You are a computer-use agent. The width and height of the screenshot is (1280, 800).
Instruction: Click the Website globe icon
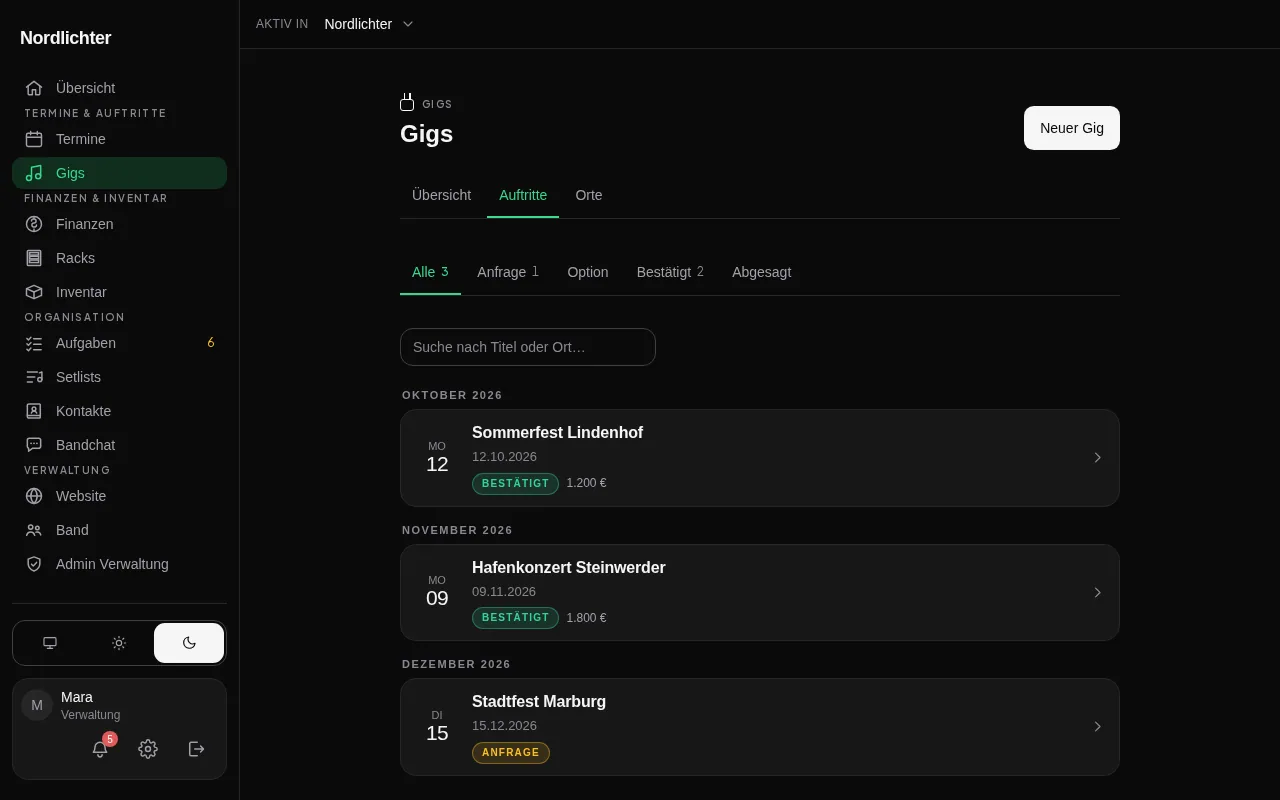pyautogui.click(x=34, y=496)
